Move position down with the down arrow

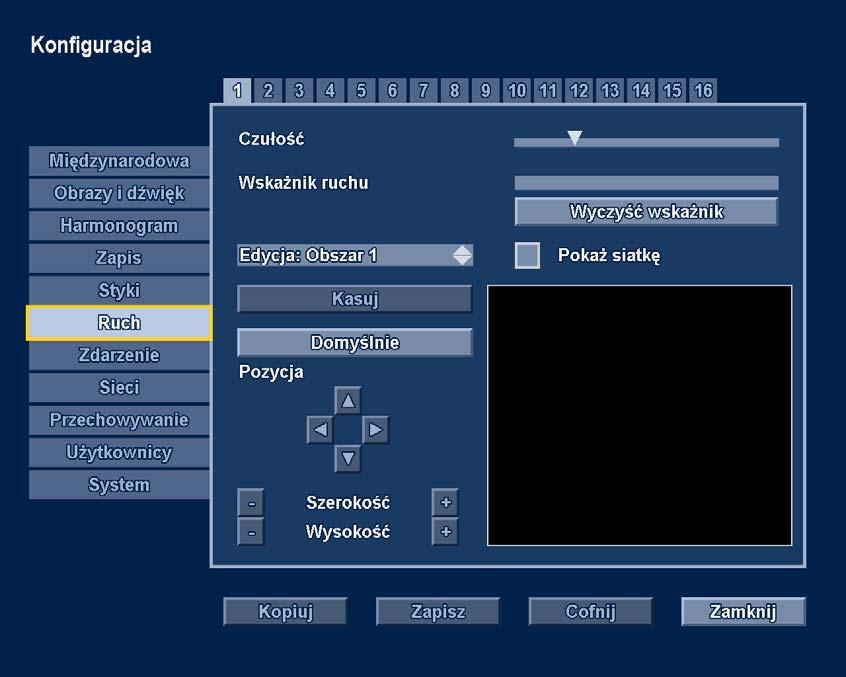pyautogui.click(x=348, y=459)
